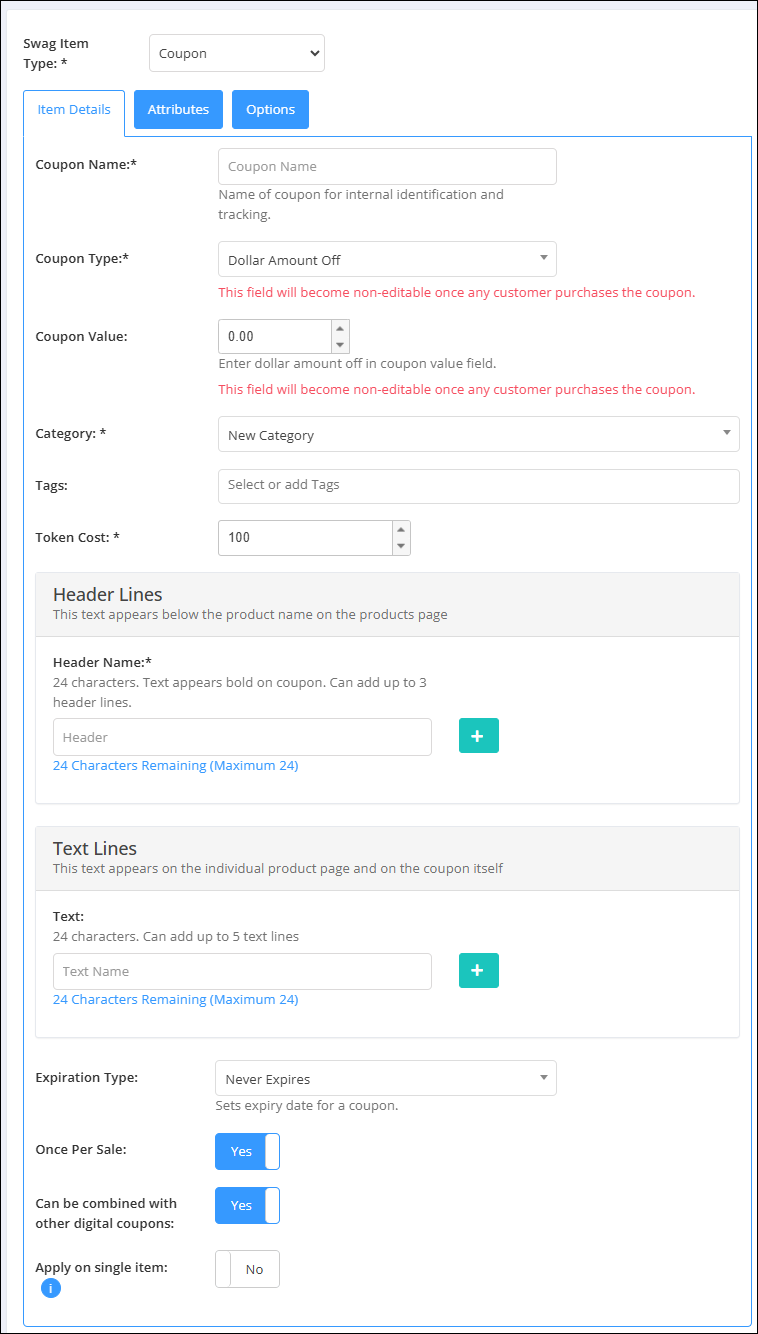The width and height of the screenshot is (758, 1334).
Task: Click the info icon under Apply on single item
Action: click(x=51, y=1288)
